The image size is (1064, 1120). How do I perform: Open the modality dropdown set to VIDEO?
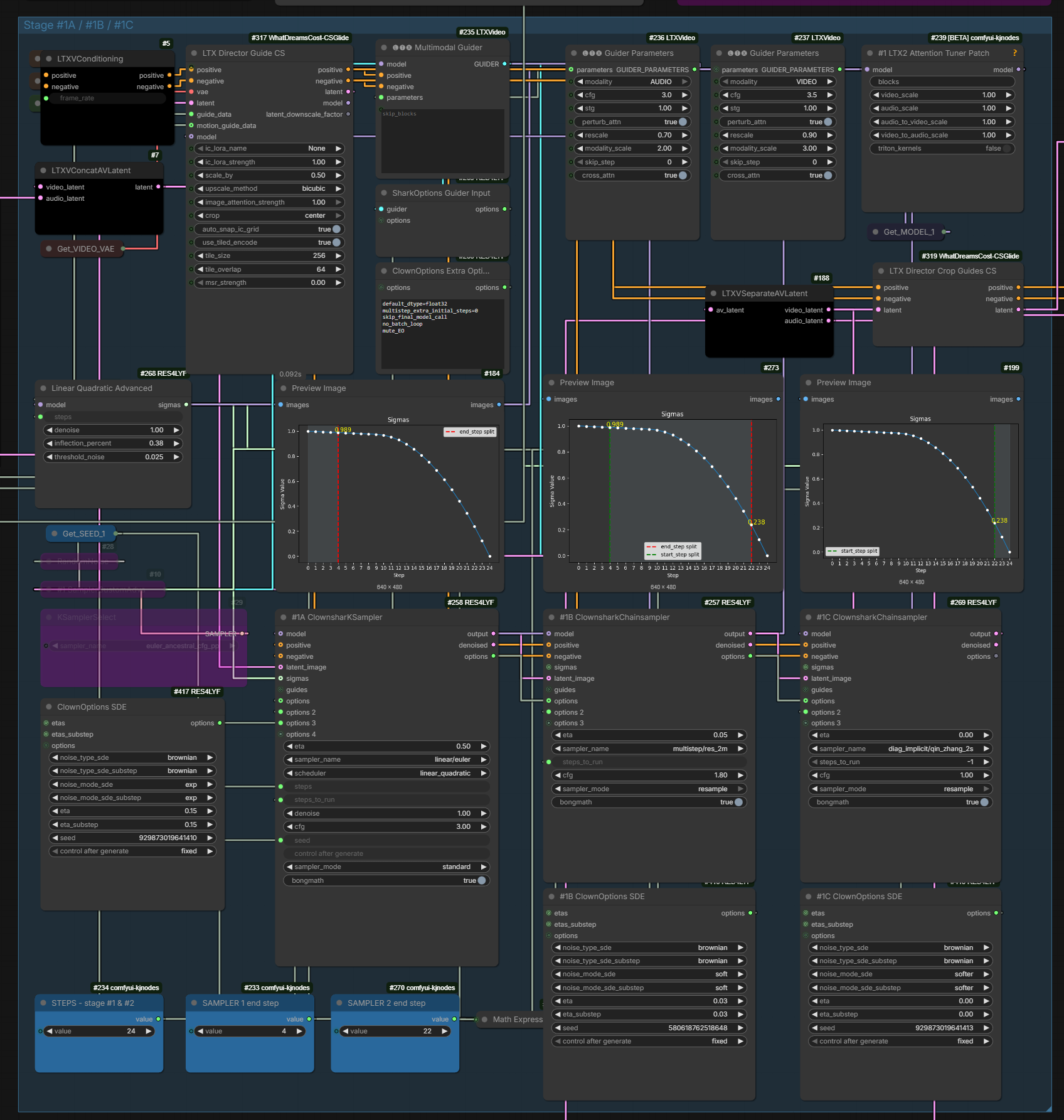tap(778, 82)
